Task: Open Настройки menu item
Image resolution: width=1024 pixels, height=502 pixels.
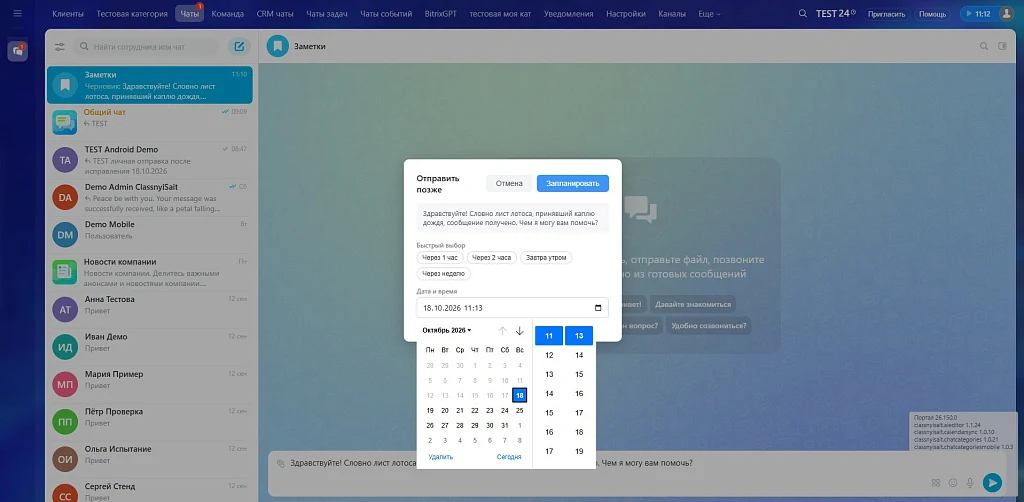Action: 626,14
